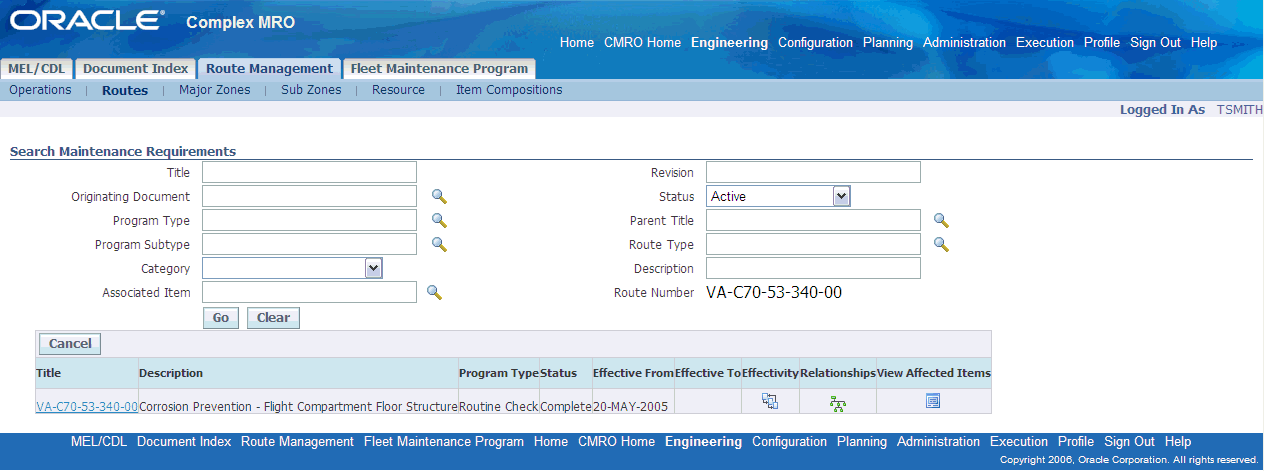1264x471 pixels.
Task: Open footer Planning link
Action: pyautogui.click(x=862, y=441)
